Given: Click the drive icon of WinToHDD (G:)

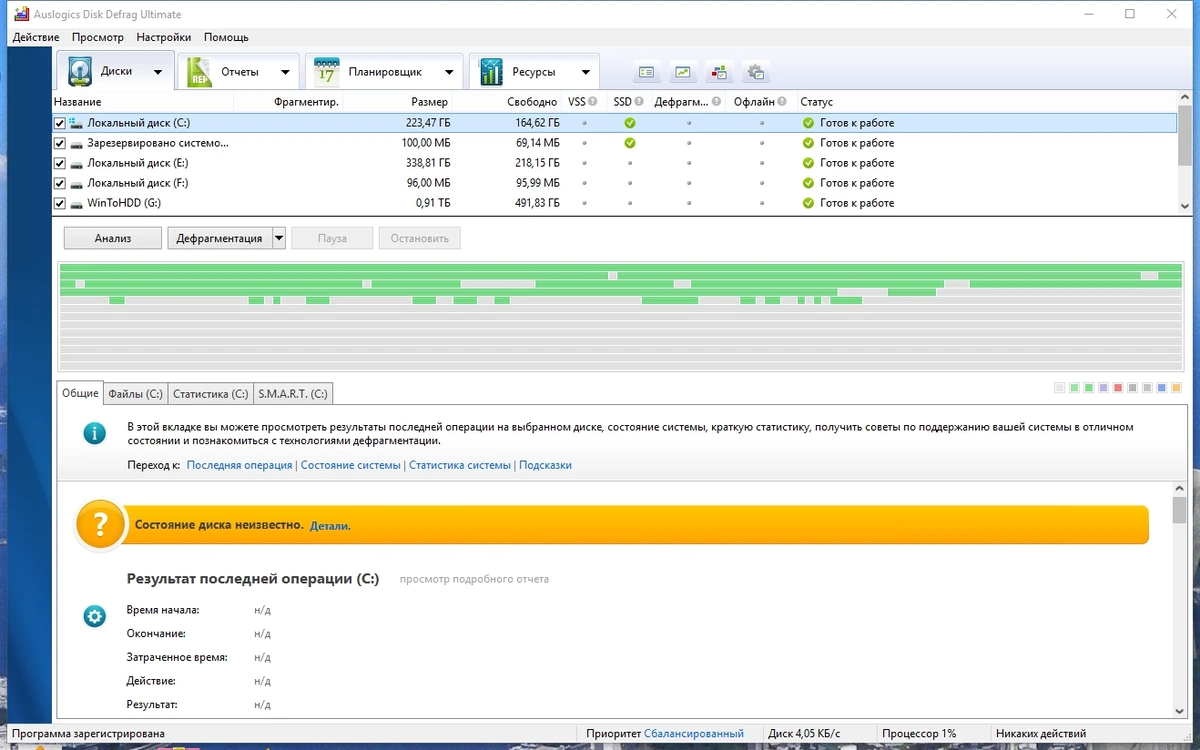Looking at the screenshot, I should click(76, 203).
